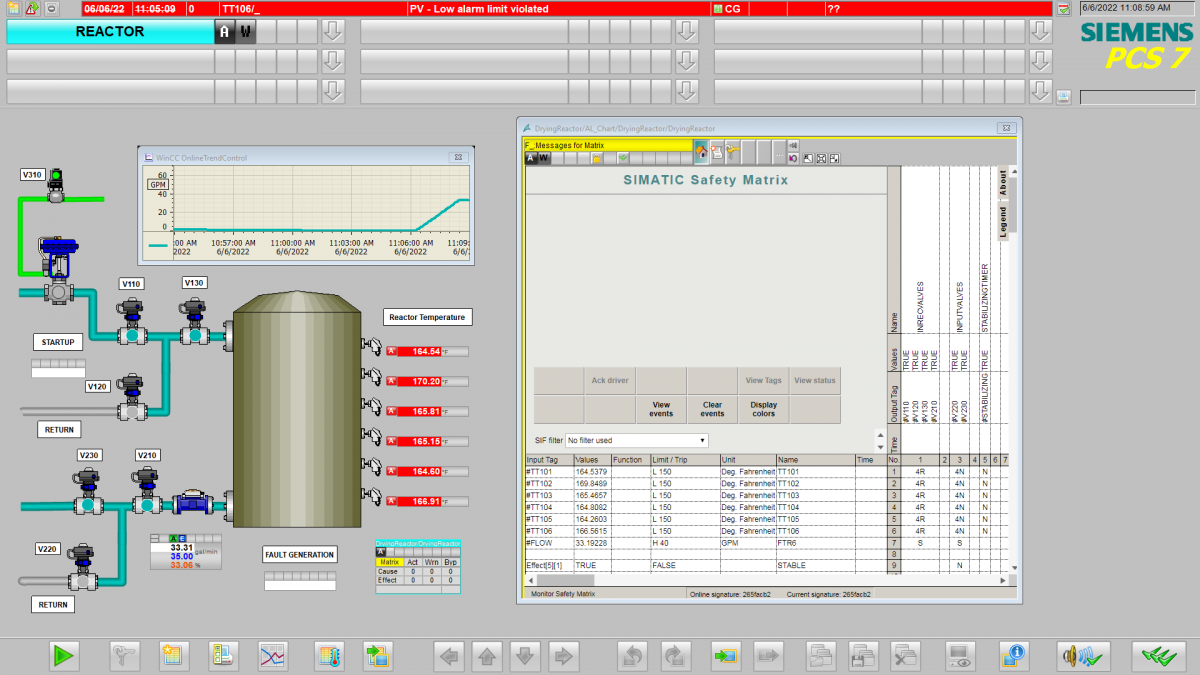1200x675 pixels.
Task: Click the V310 valve symbol
Action: coord(56,184)
